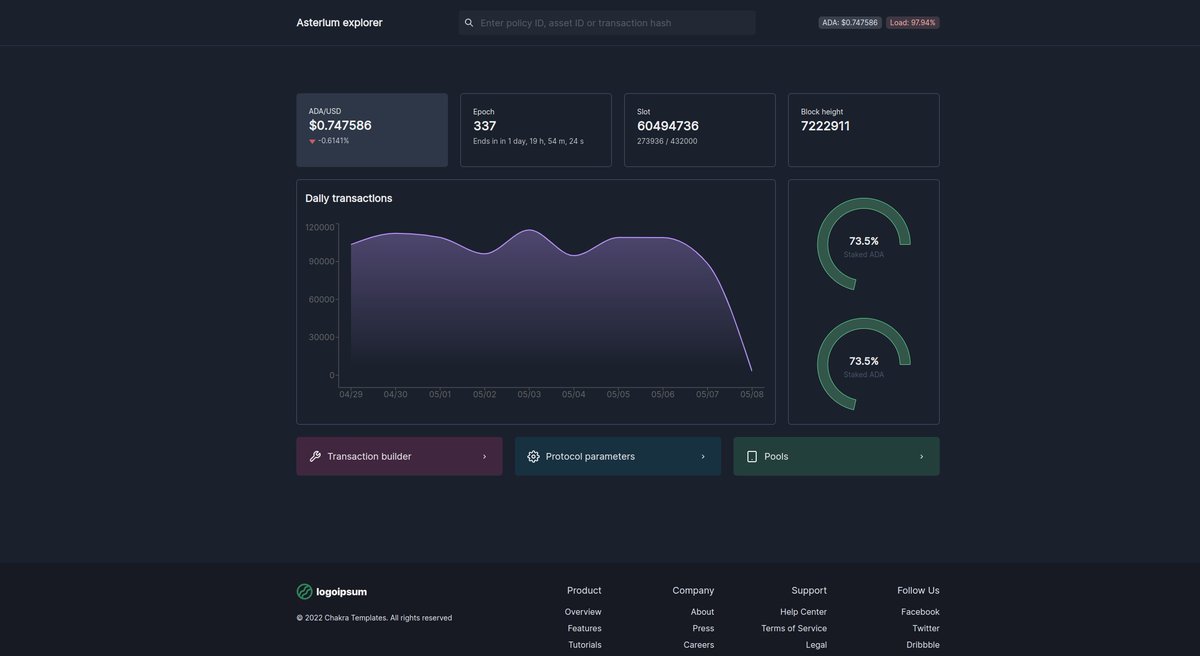Open the Facebook footer link
The width and height of the screenshot is (1200, 656).
tap(920, 612)
